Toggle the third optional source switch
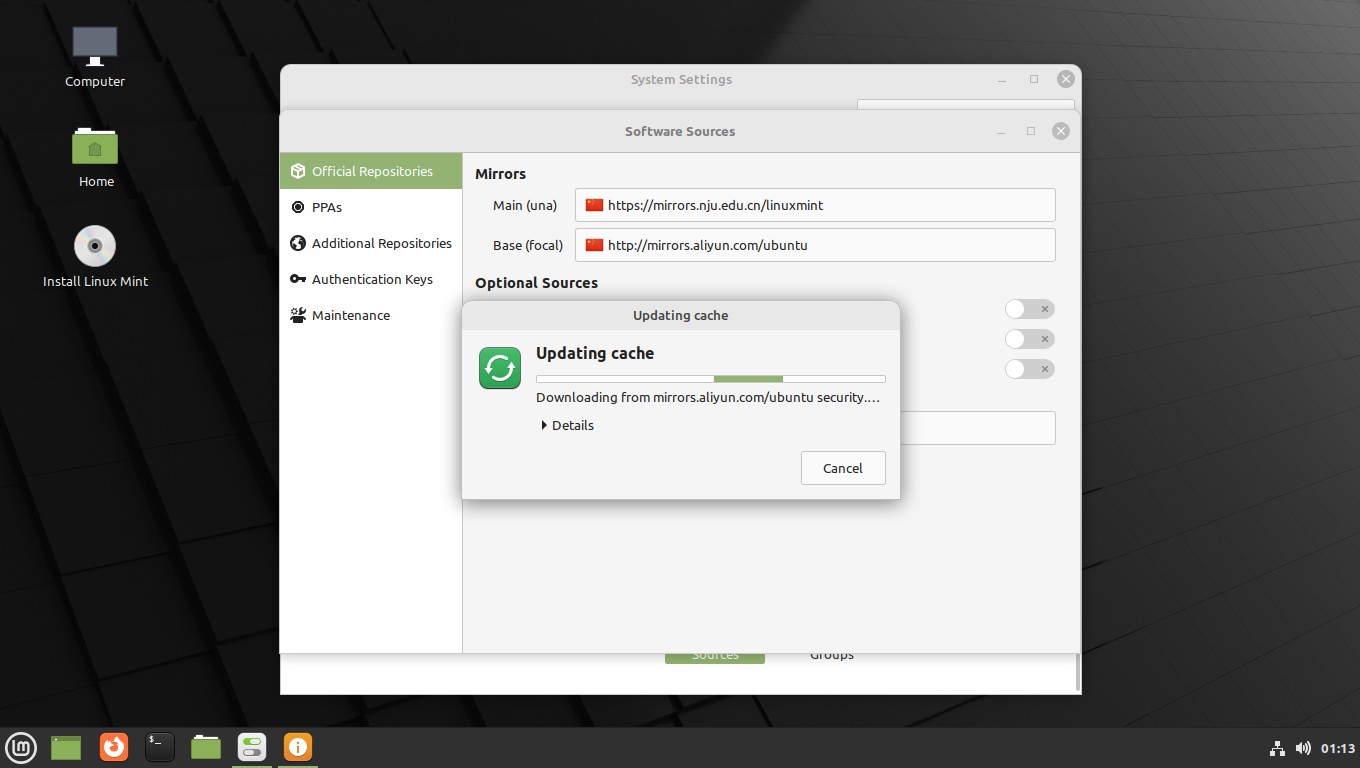Screen dimensions: 1360x768 pos(1022,369)
